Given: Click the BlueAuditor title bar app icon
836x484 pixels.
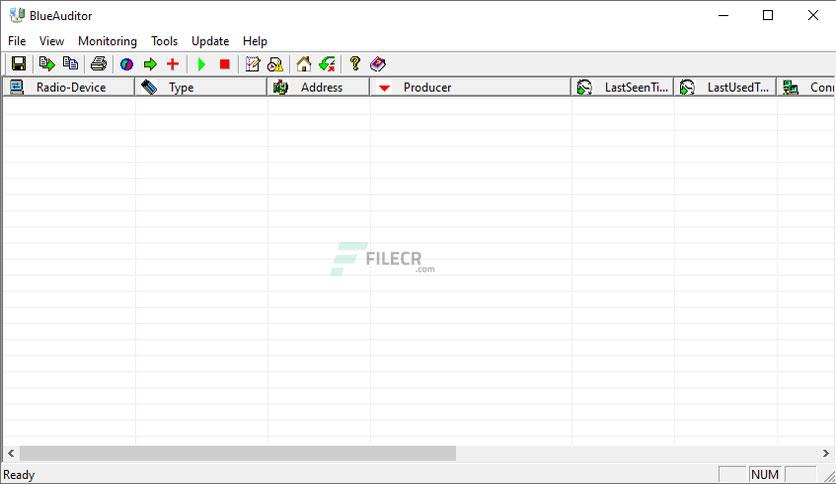Looking at the screenshot, I should point(17,15).
